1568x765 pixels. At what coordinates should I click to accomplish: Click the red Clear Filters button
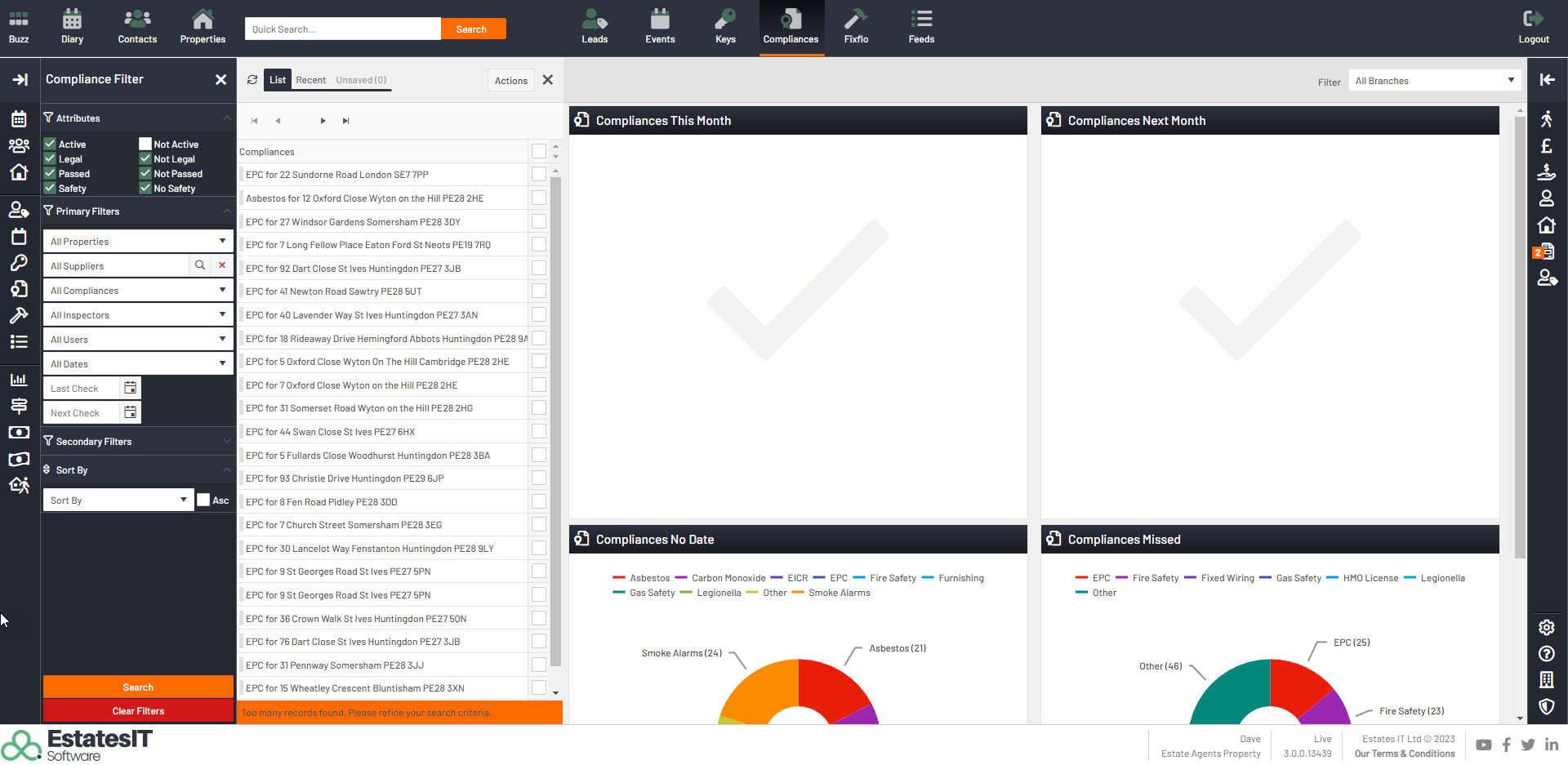tap(138, 711)
